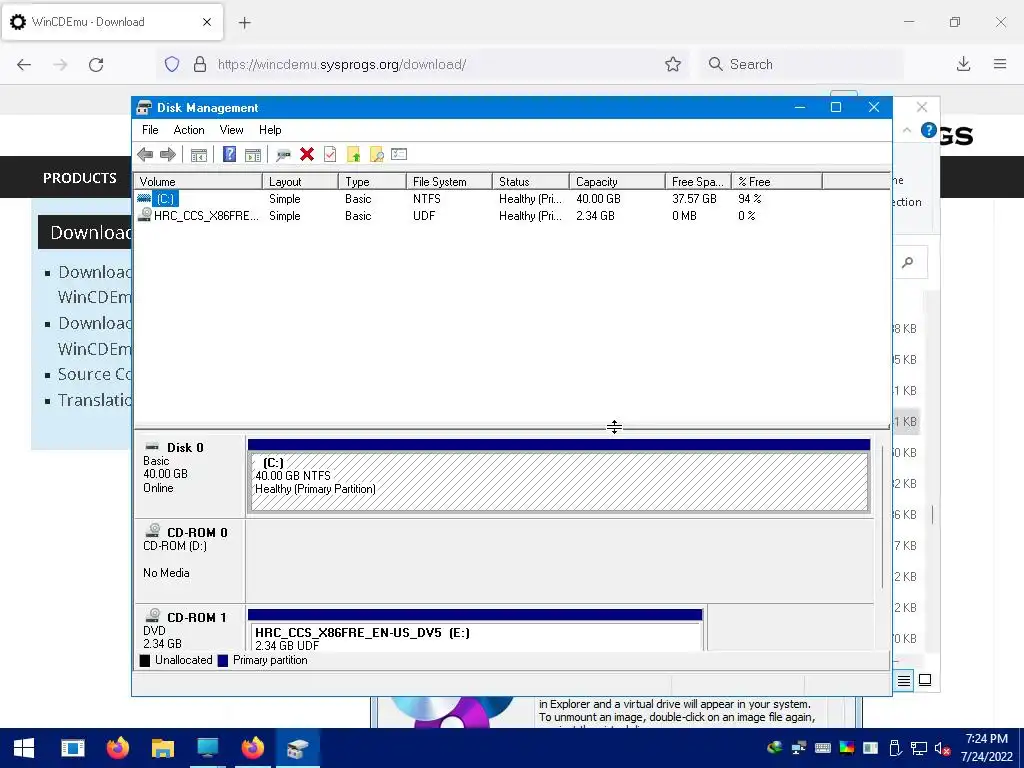Click the blue help question icon behind Disk Management
This screenshot has height=768, width=1024.
[929, 130]
